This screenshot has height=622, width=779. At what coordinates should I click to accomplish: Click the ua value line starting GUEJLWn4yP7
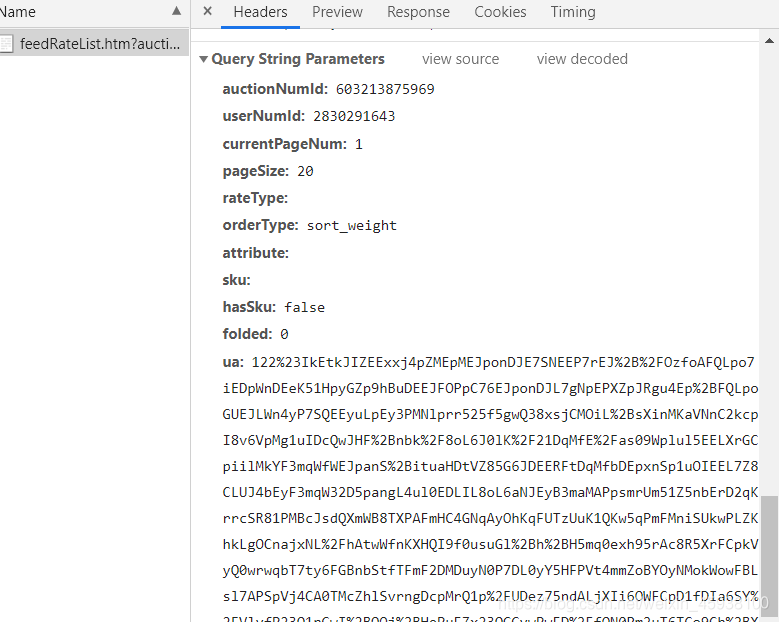pyautogui.click(x=490, y=414)
